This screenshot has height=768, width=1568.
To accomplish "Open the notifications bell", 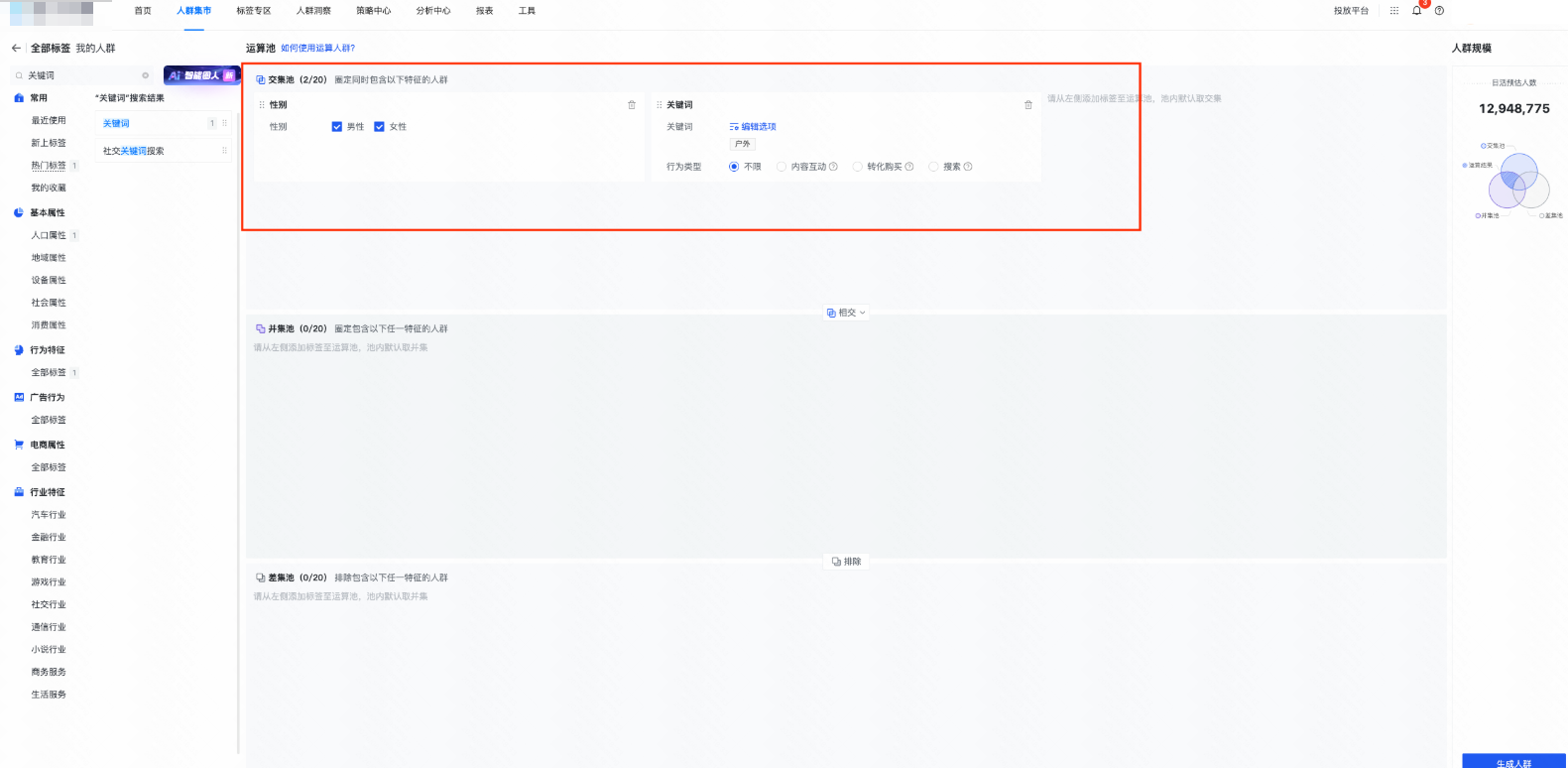I will (x=1416, y=11).
